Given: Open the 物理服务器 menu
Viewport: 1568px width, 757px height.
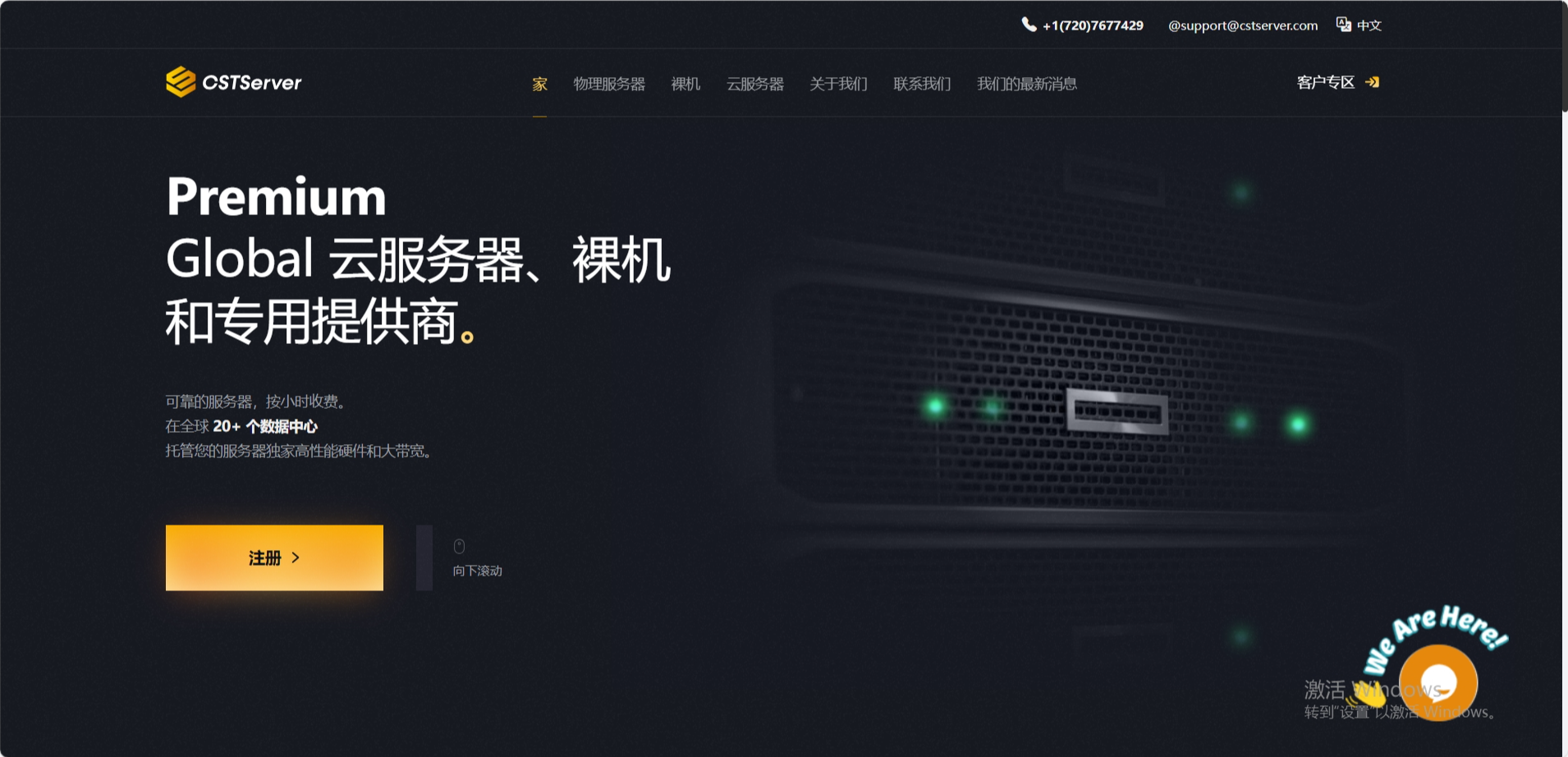Looking at the screenshot, I should pos(609,84).
